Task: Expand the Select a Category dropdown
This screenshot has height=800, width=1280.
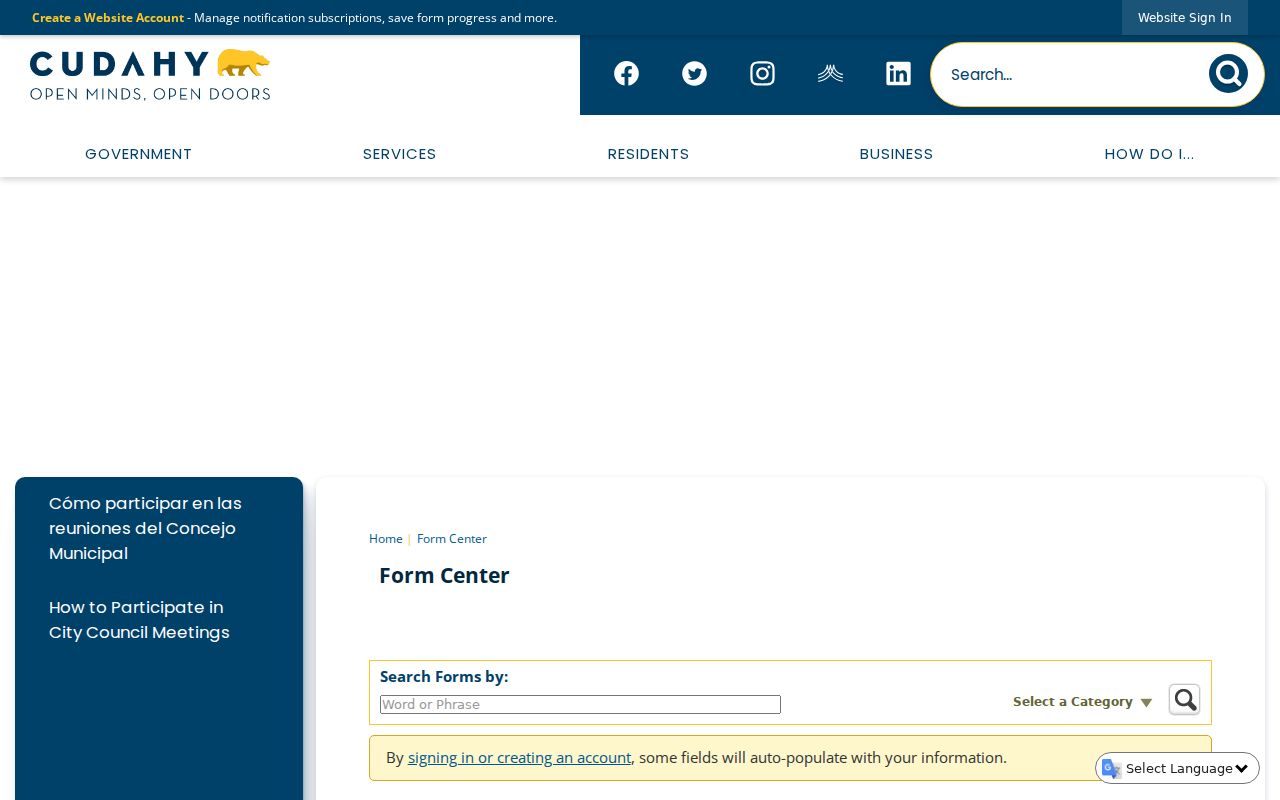Action: pos(1082,702)
